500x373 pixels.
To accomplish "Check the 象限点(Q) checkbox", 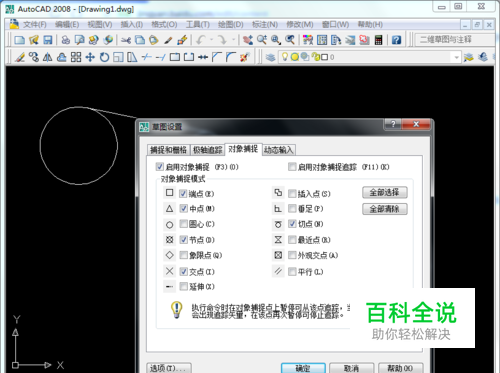I will pyautogui.click(x=183, y=255).
